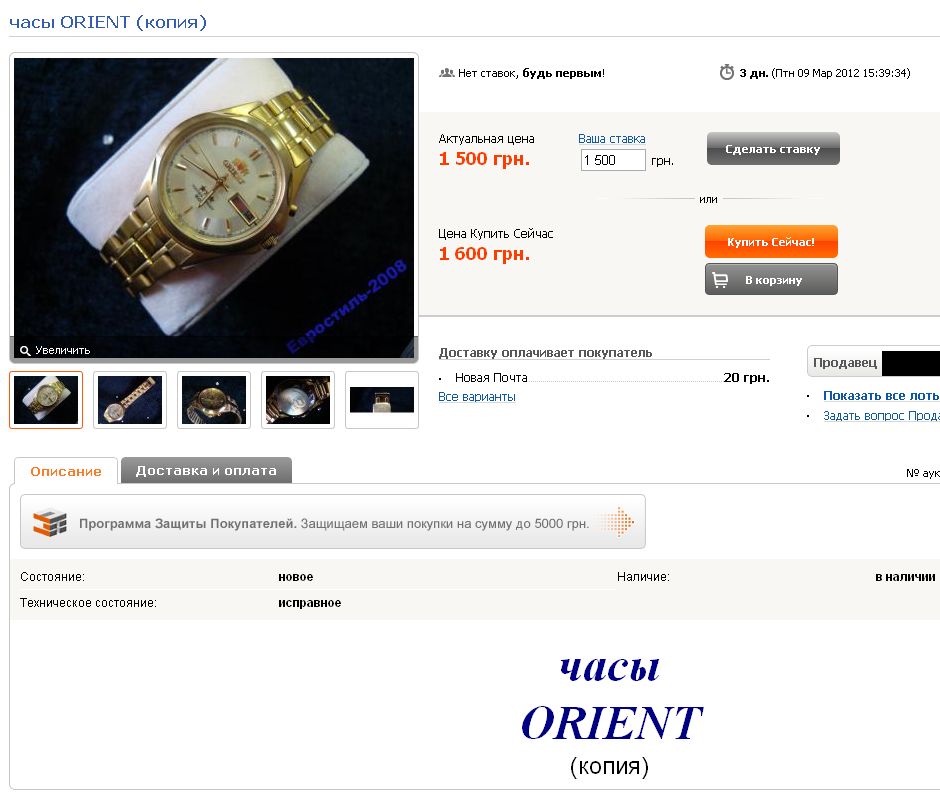Select the first watch thumbnail
Image resolution: width=940 pixels, height=800 pixels.
(x=46, y=400)
